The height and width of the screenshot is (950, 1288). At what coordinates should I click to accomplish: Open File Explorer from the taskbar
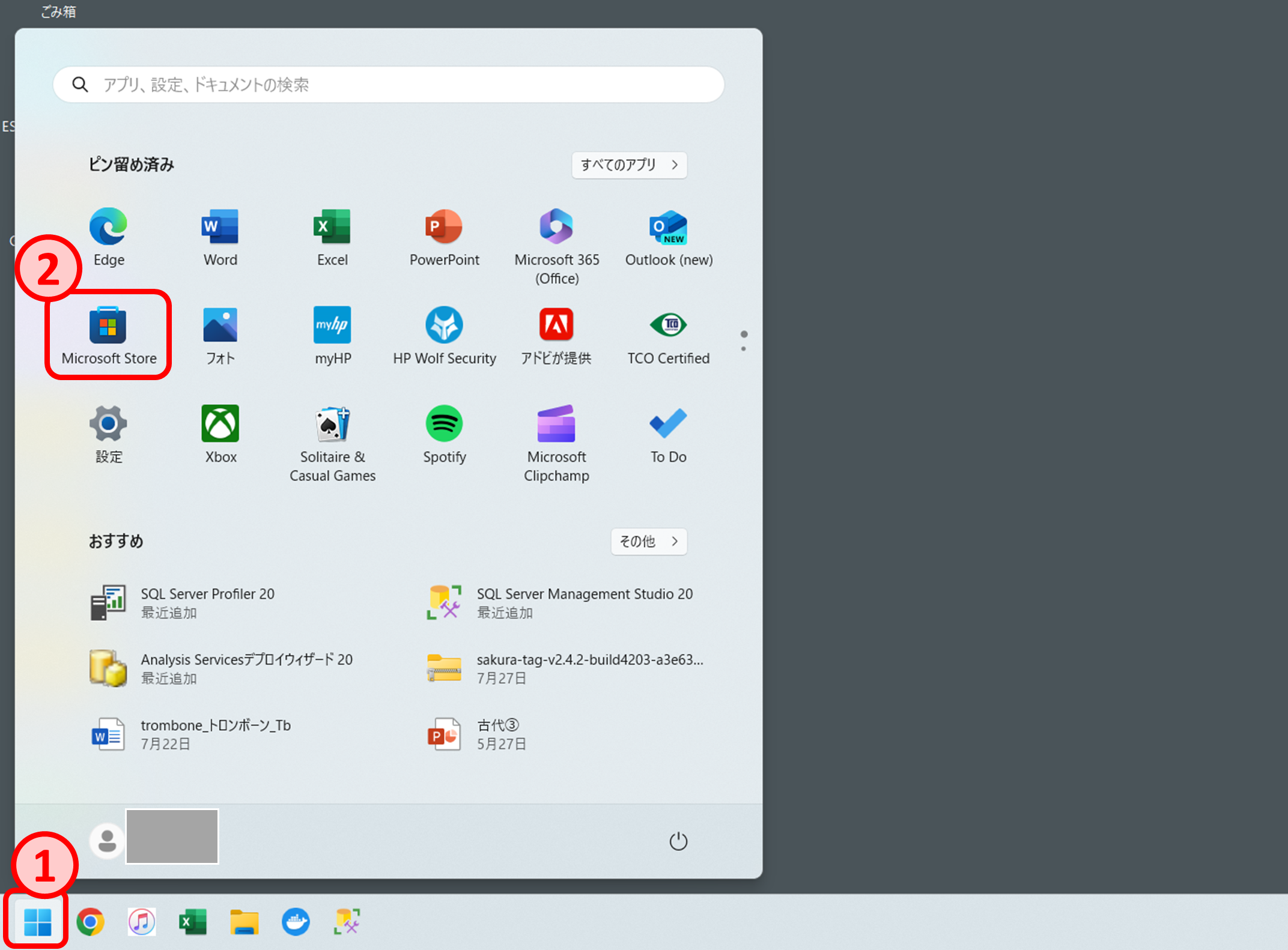click(x=245, y=922)
